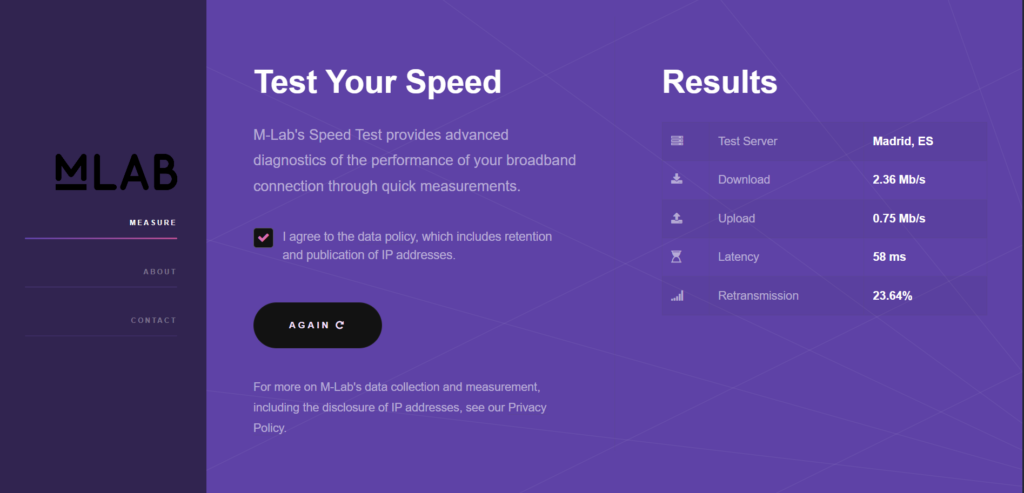Click the Retransmission signal bars icon
This screenshot has width=1024, height=493.
click(677, 296)
